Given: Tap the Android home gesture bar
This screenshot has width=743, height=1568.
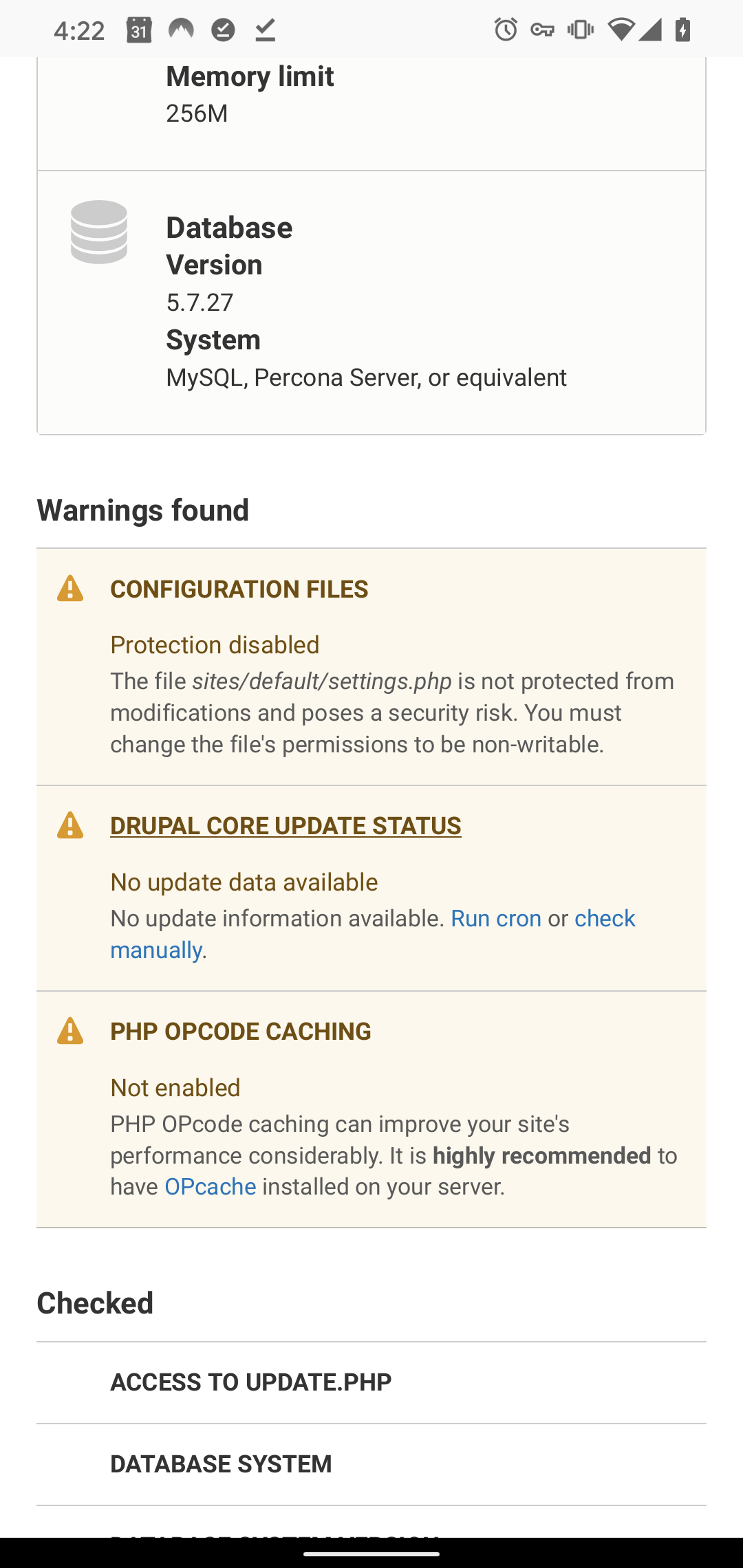Looking at the screenshot, I should tap(371, 1553).
